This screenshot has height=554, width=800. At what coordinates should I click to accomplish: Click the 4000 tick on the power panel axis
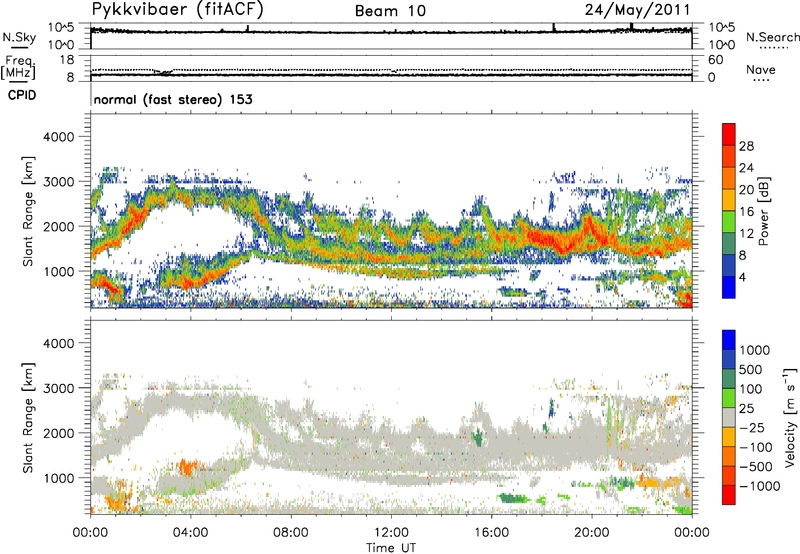[58, 137]
